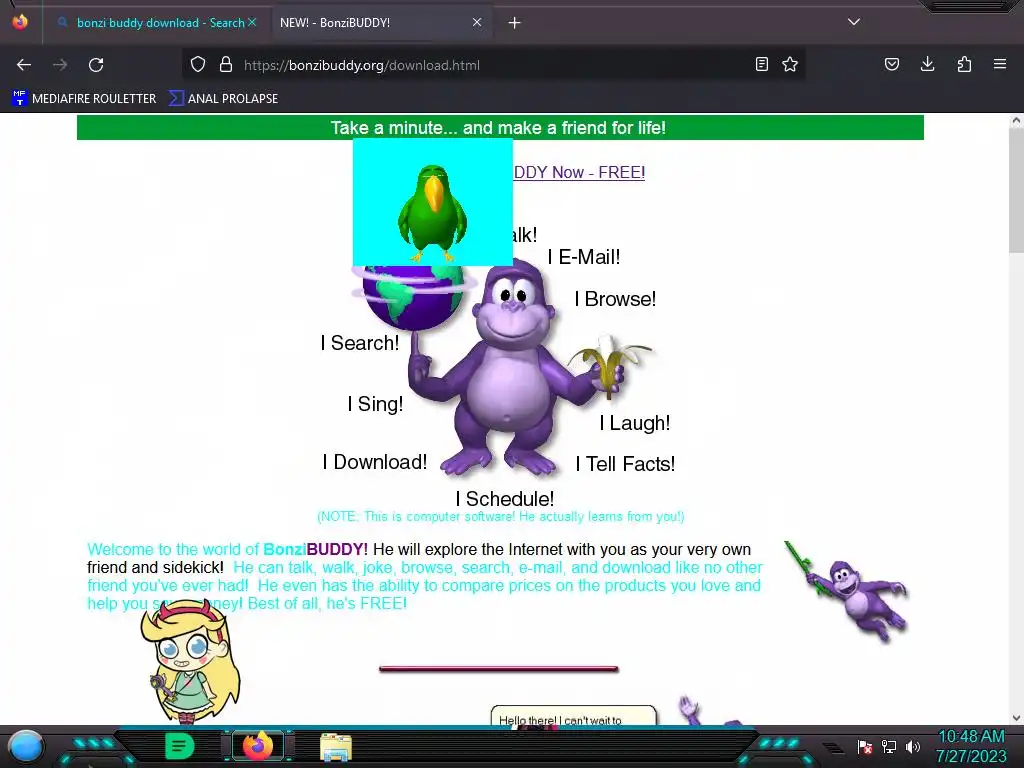Open File Explorer from the taskbar

(x=336, y=747)
